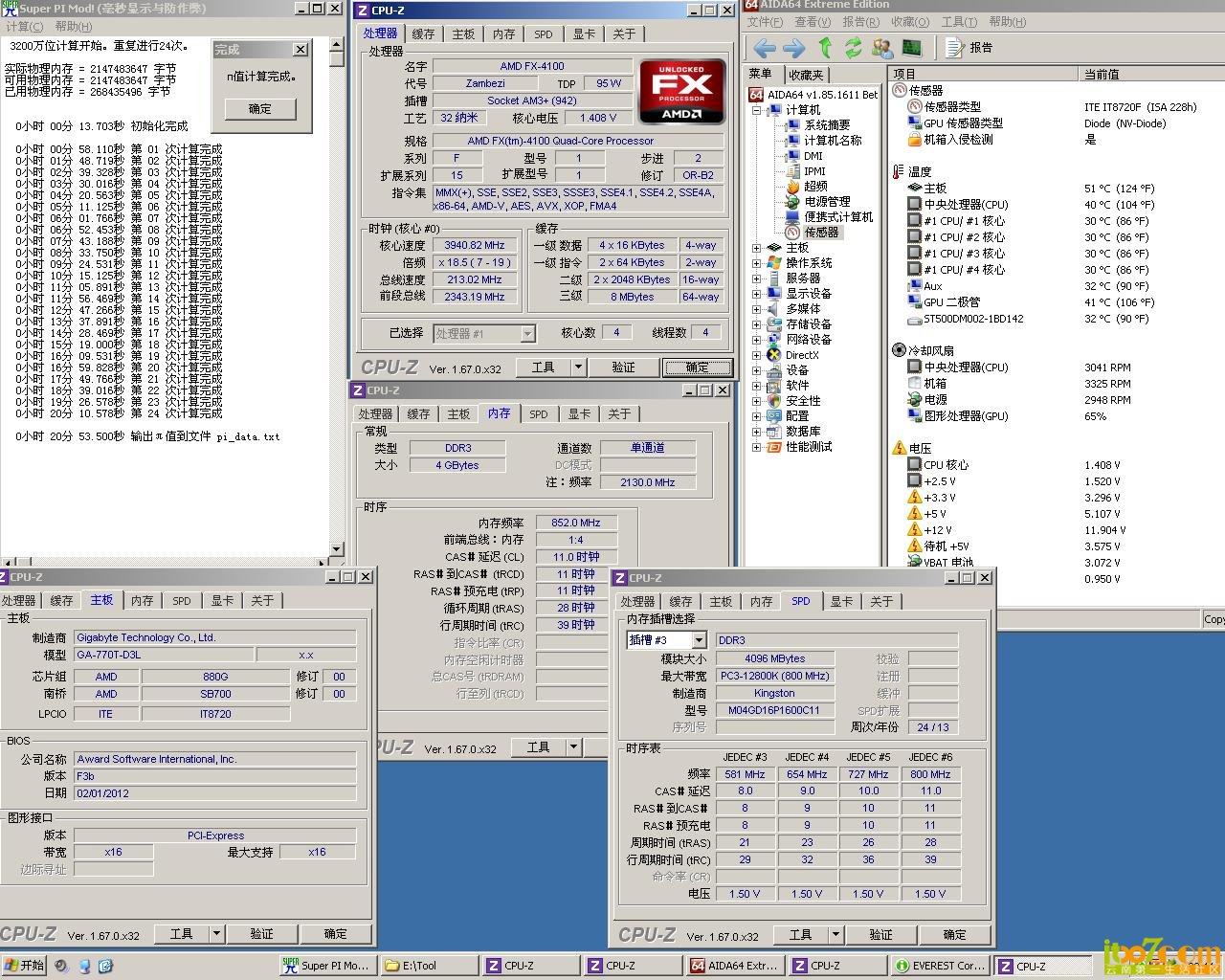The width and height of the screenshot is (1225, 980).
Task: Refresh AIDA64 data with green arrows icon
Action: pyautogui.click(x=853, y=48)
